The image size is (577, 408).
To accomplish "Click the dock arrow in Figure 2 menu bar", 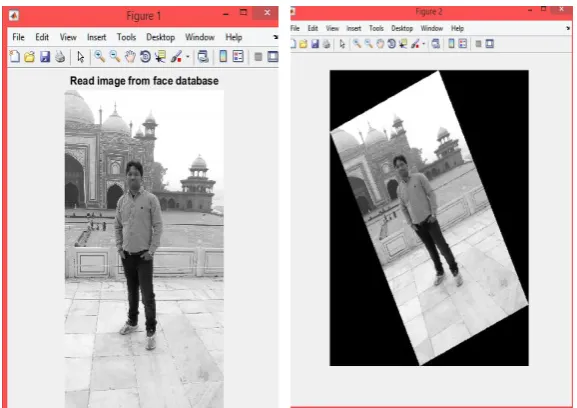I will [x=568, y=28].
